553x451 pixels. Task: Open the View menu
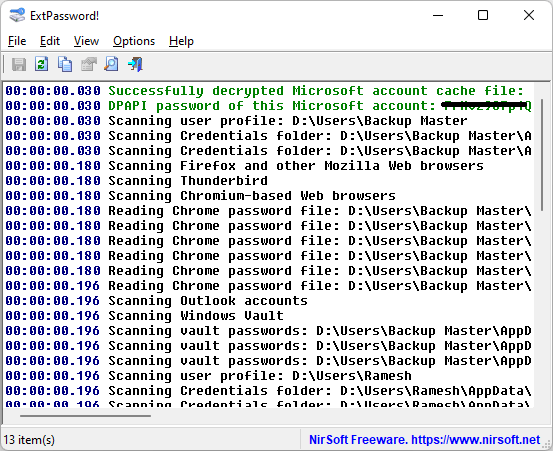coord(86,41)
